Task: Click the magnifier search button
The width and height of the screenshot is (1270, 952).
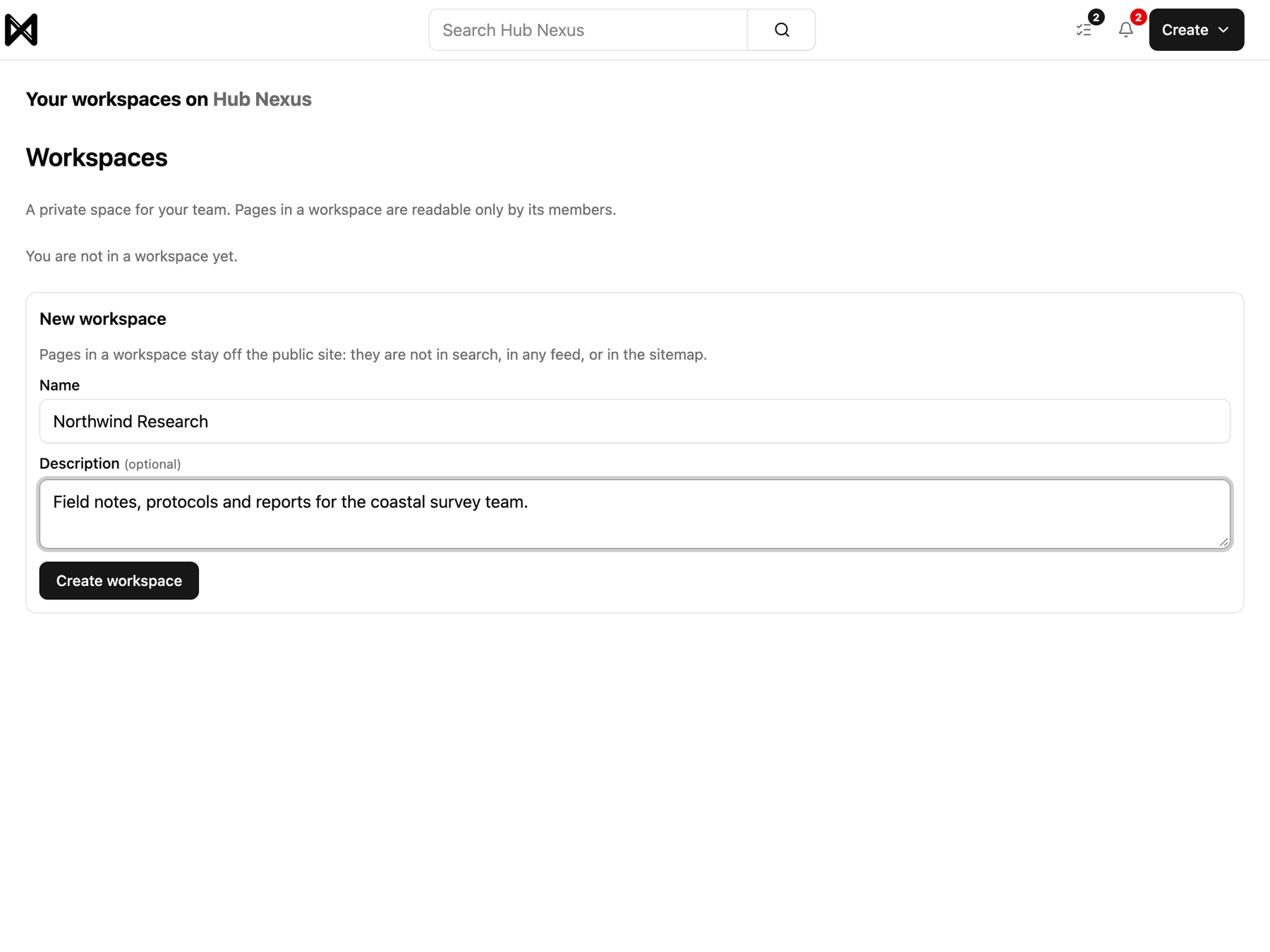Action: [x=781, y=30]
